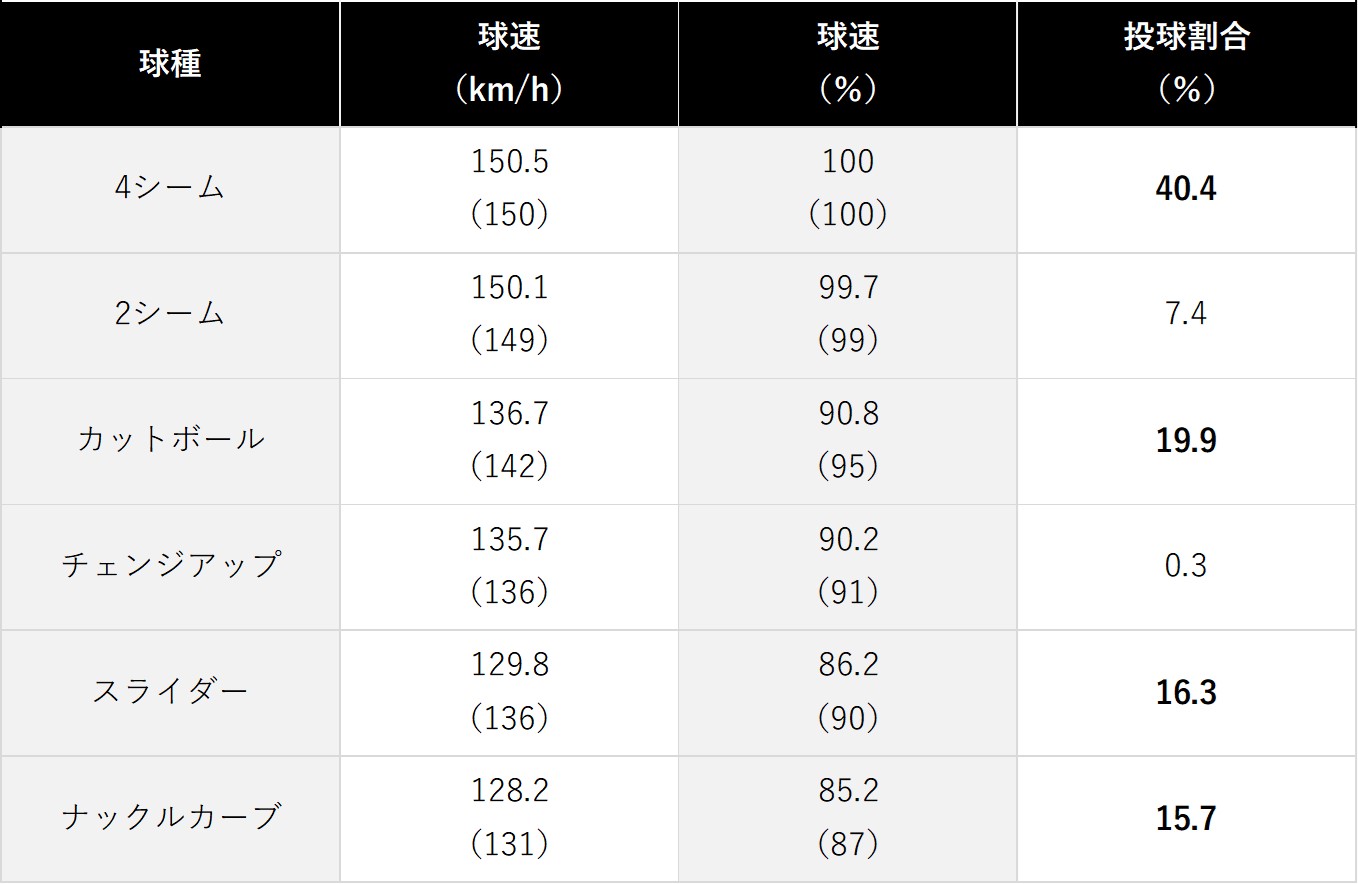Select the 0.3 pitch ratio cell
The width and height of the screenshot is (1358, 884).
pos(1187,568)
